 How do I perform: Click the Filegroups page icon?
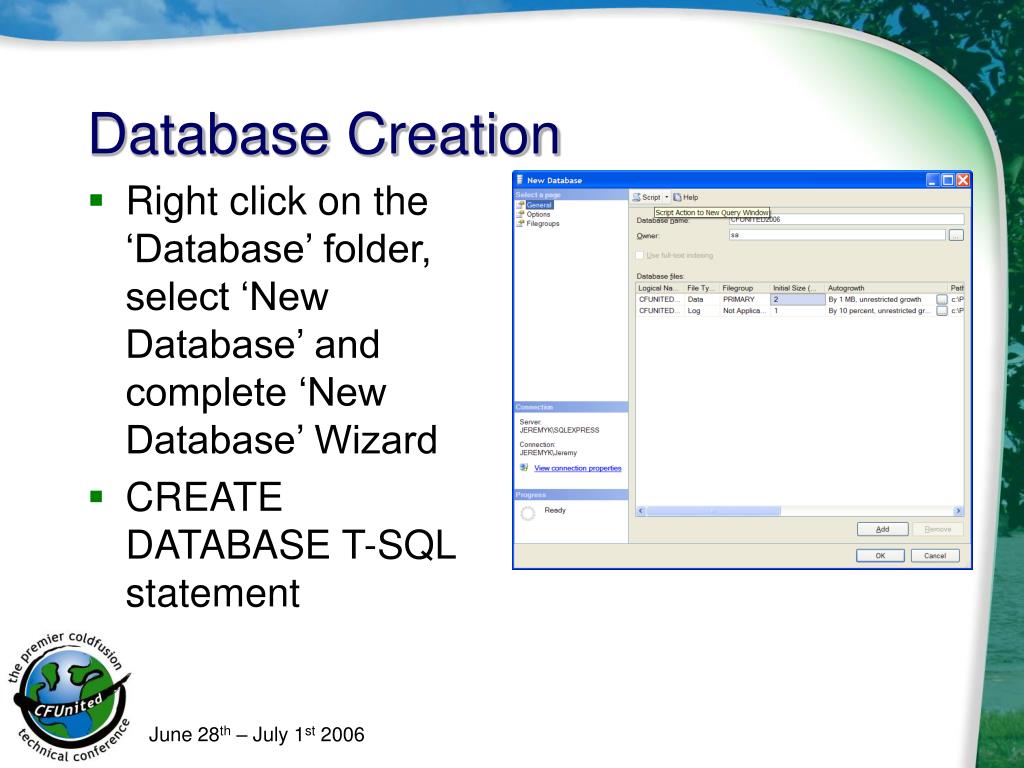coord(520,223)
